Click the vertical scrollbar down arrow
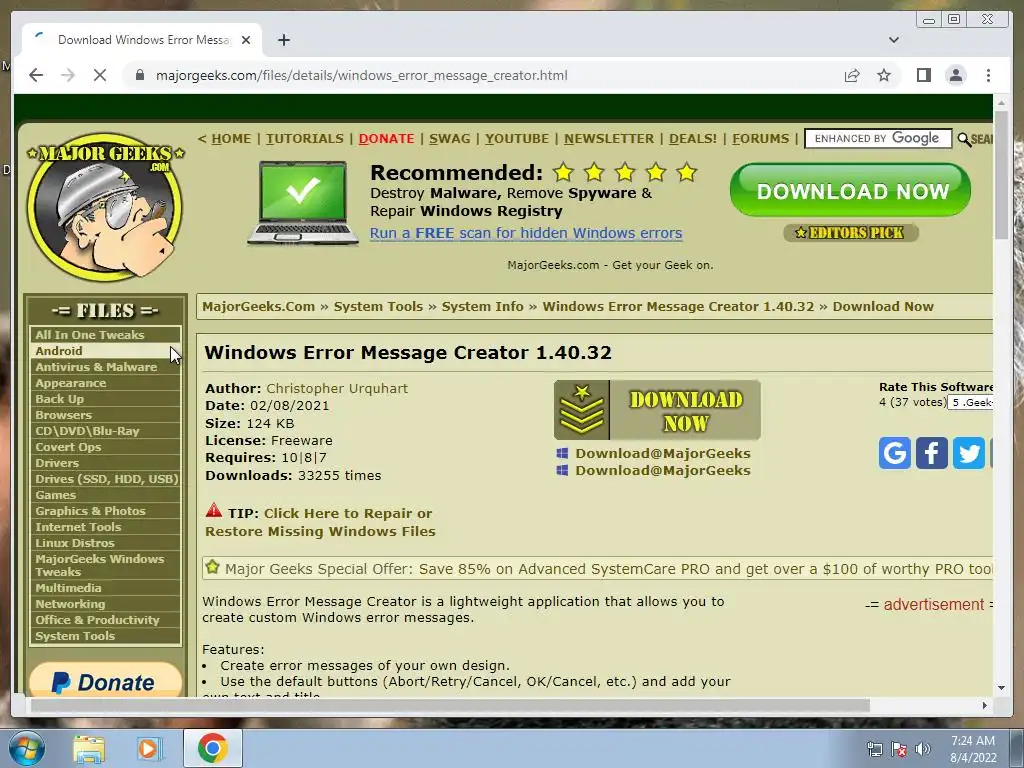1024x768 pixels. (1001, 688)
